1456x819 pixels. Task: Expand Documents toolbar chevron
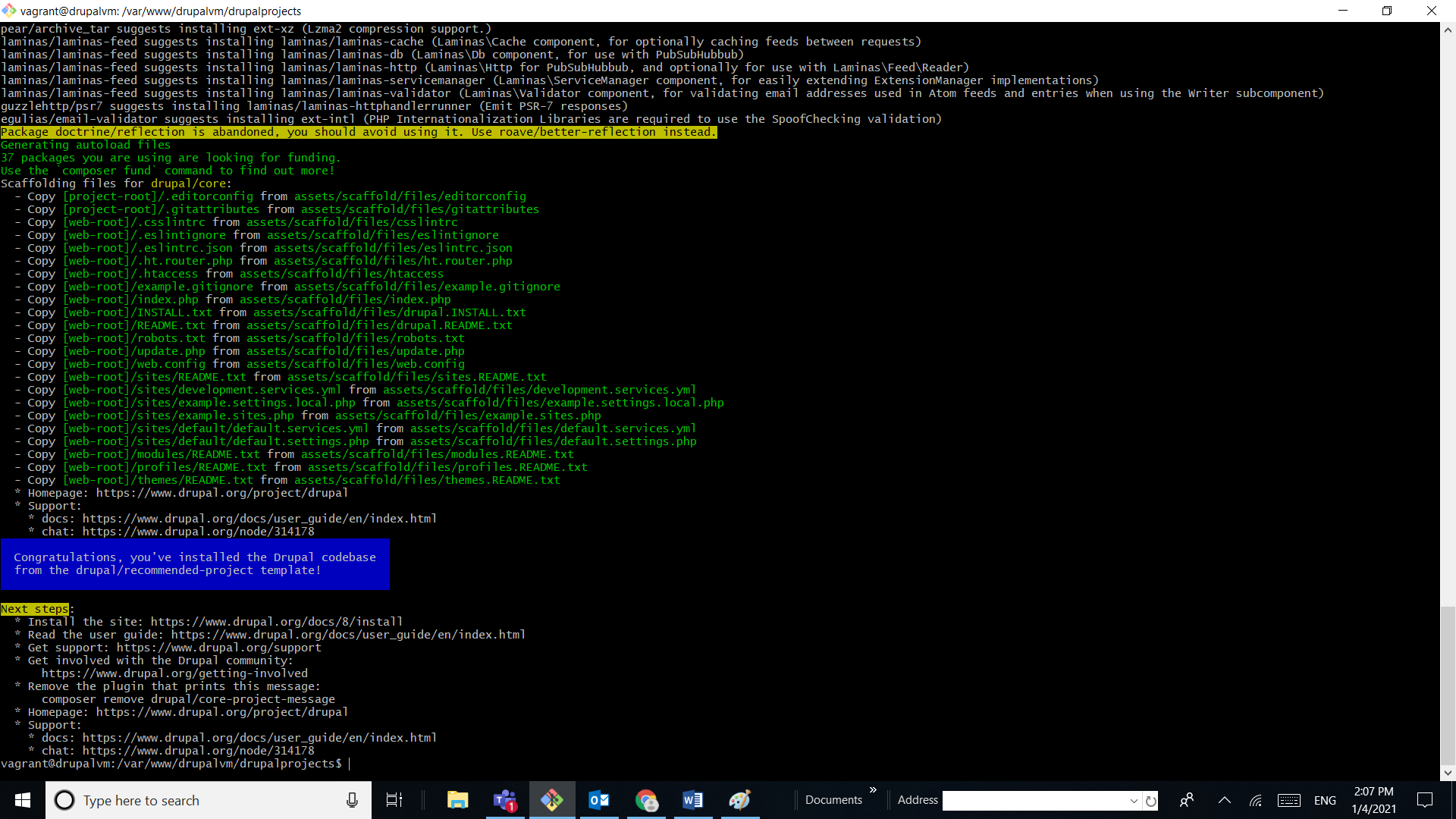coord(874,791)
